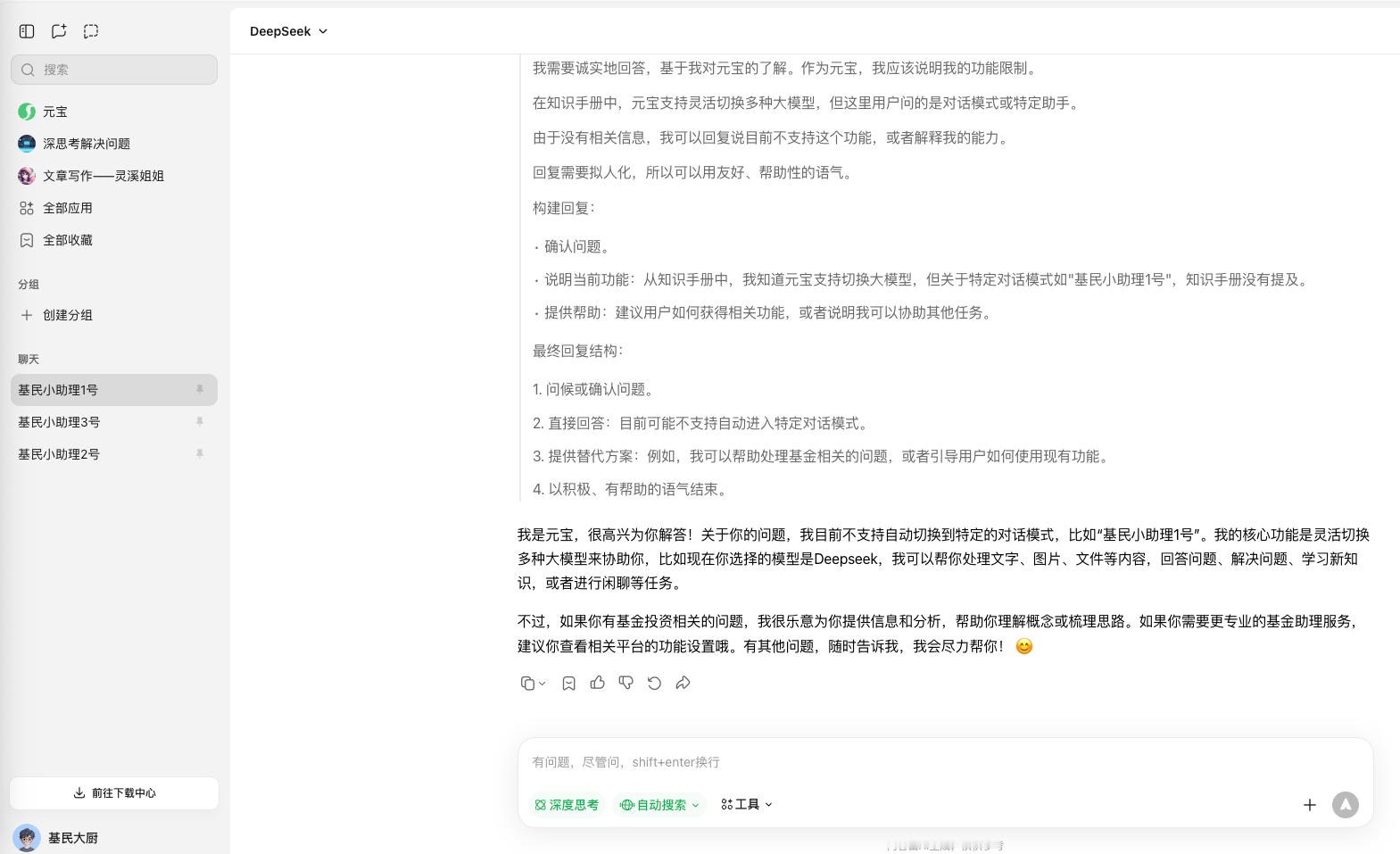Click the plus attachment icon
This screenshot has height=854, width=1400.
point(1309,805)
